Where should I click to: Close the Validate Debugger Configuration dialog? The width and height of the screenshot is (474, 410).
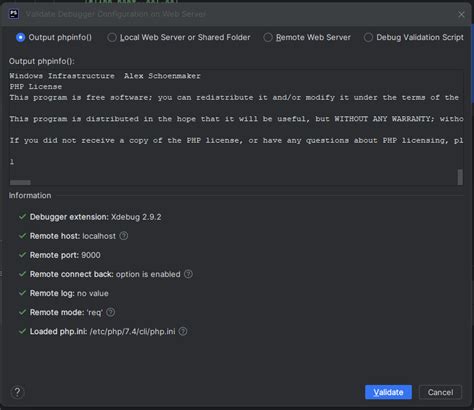(x=461, y=14)
